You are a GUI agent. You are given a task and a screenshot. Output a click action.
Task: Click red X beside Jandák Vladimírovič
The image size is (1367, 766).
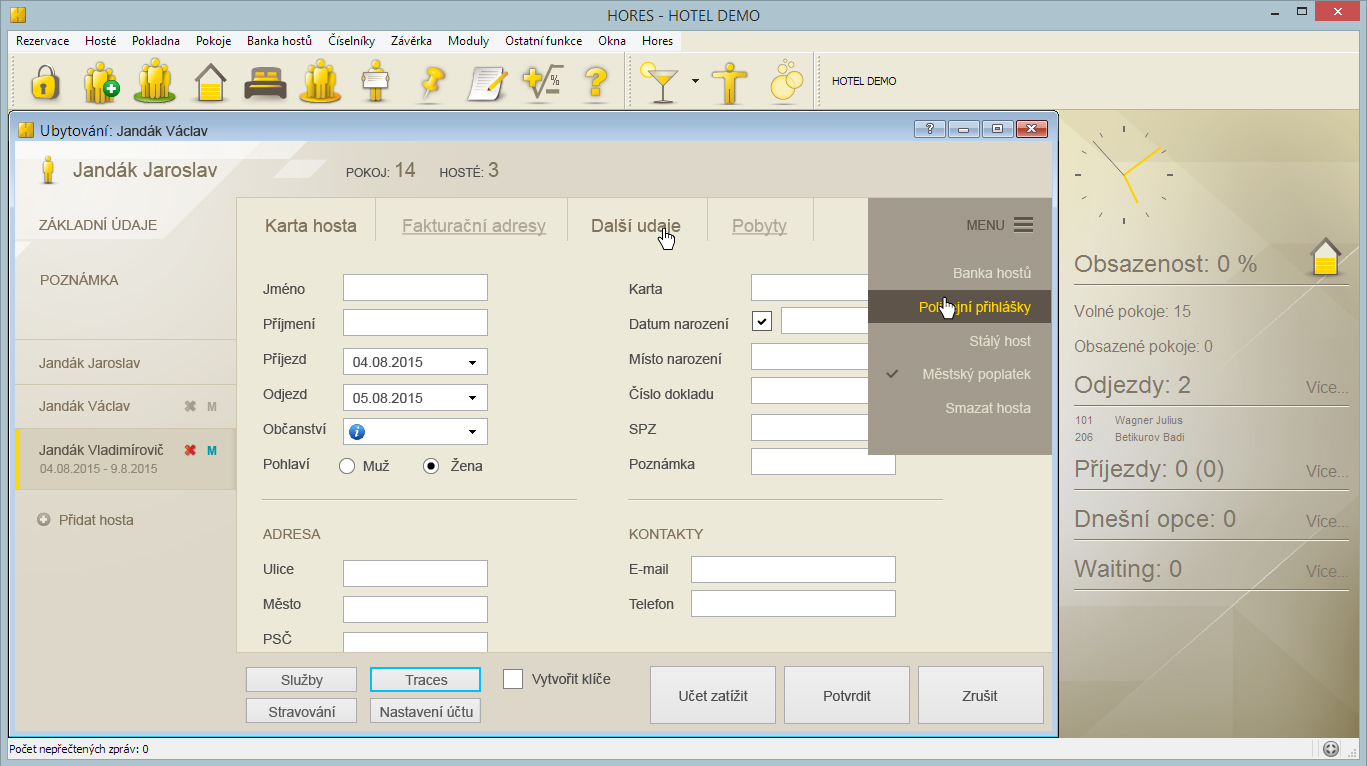pyautogui.click(x=190, y=450)
